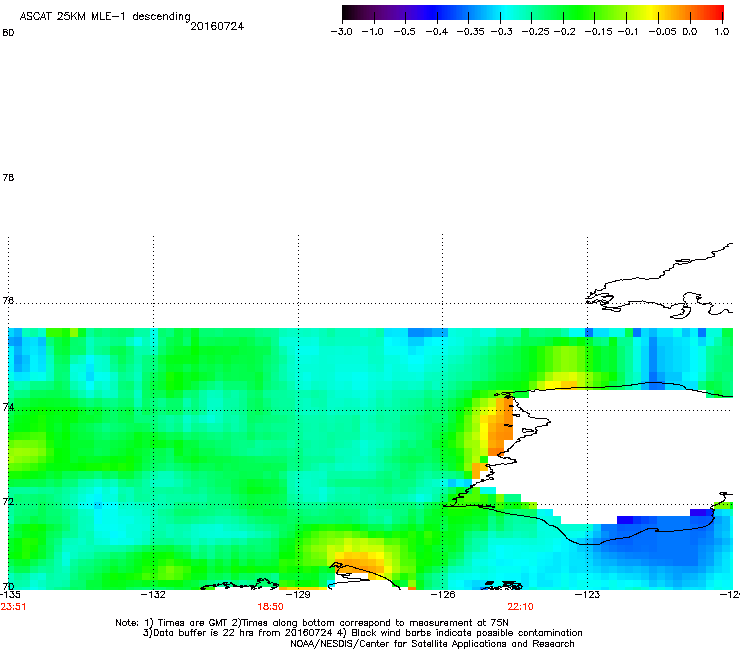Screen dimensions: 740x650
Task: Click the red "23:51" pass time
Action: coord(13,607)
